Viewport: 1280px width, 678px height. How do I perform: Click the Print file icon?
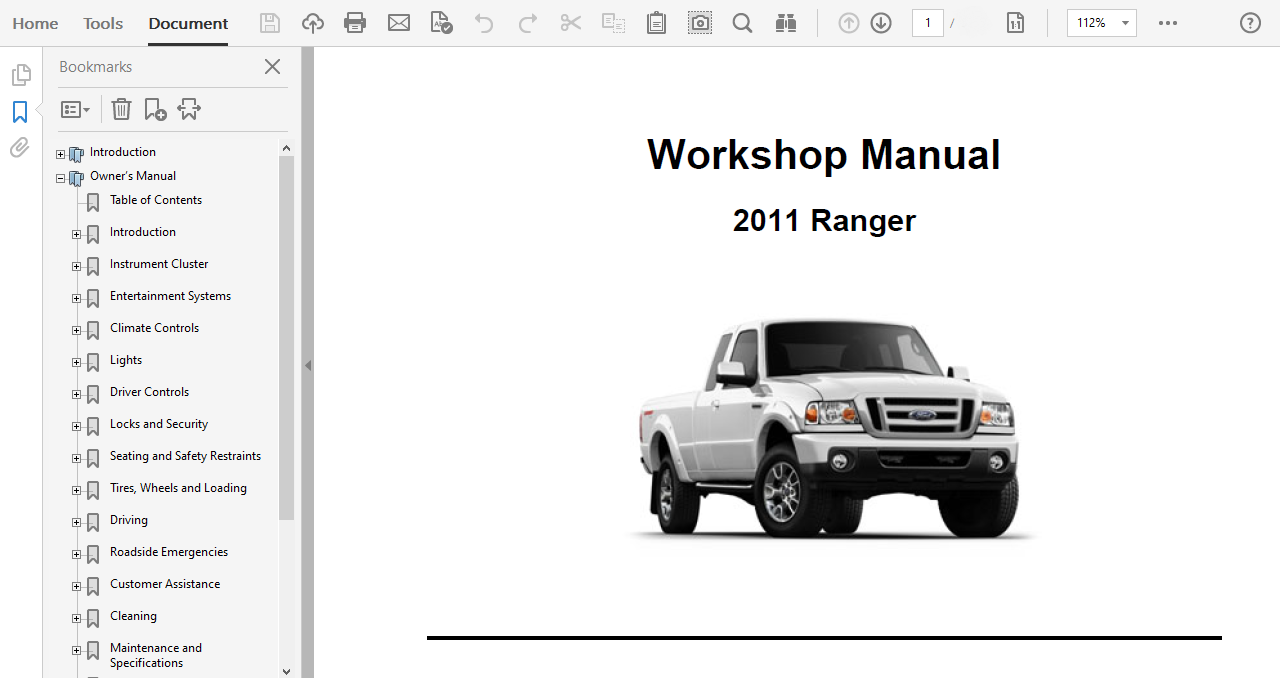[x=355, y=23]
